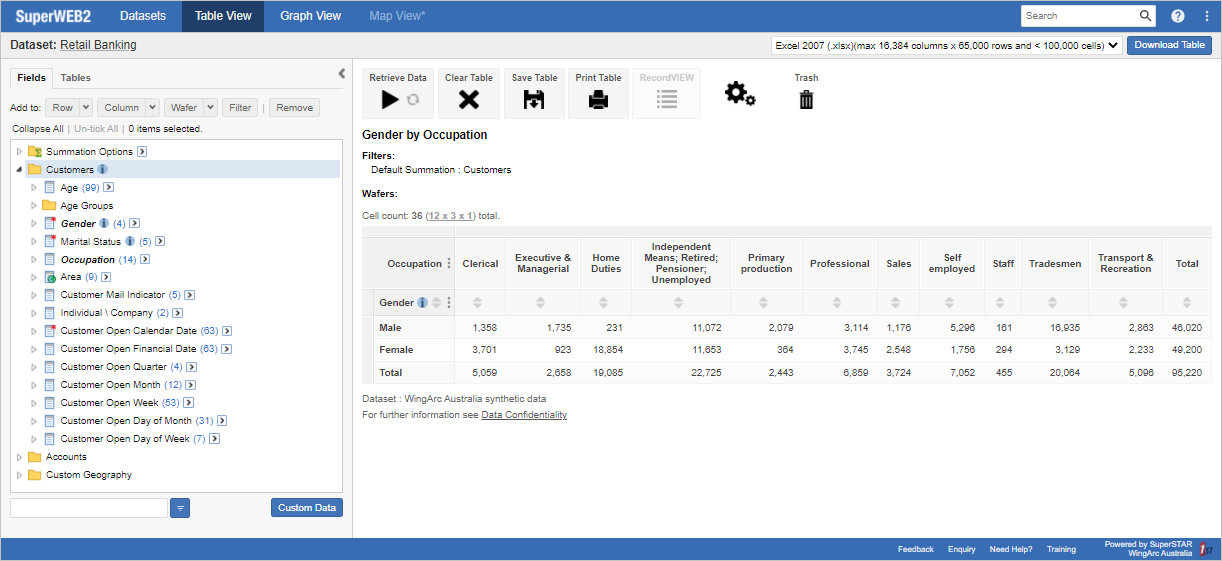The width and height of the screenshot is (1222, 561).
Task: Print the table with printer icon
Action: click(598, 99)
